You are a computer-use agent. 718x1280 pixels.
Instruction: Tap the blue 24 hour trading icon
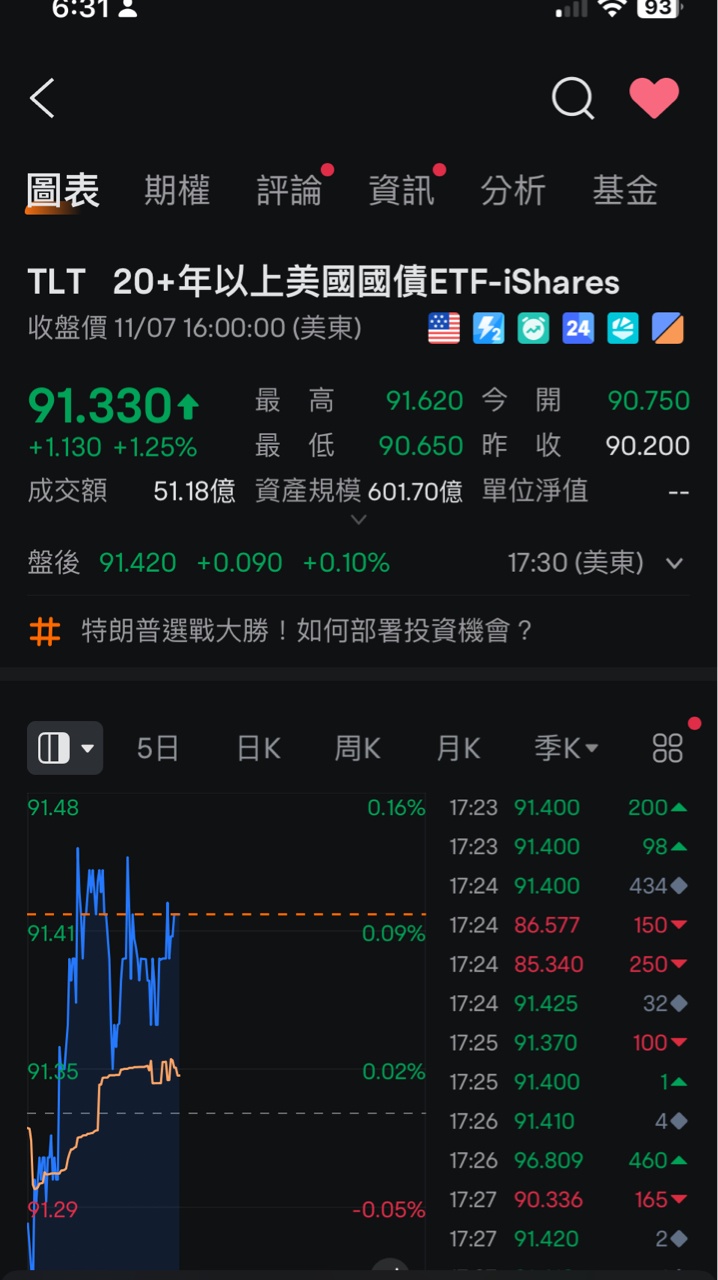click(578, 328)
